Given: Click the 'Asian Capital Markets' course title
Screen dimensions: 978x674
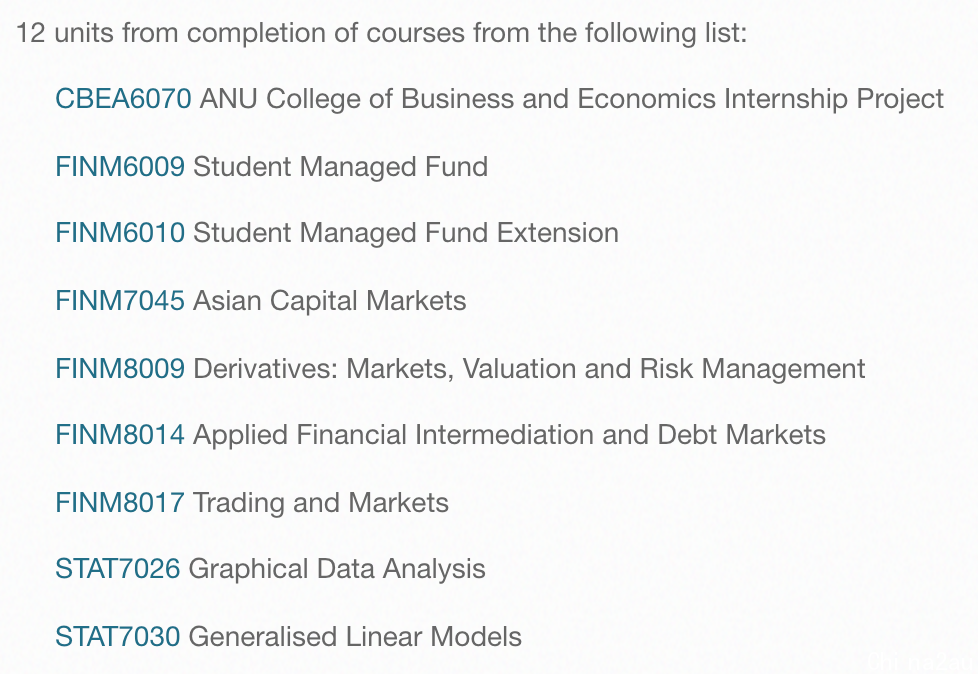Looking at the screenshot, I should click(330, 301).
